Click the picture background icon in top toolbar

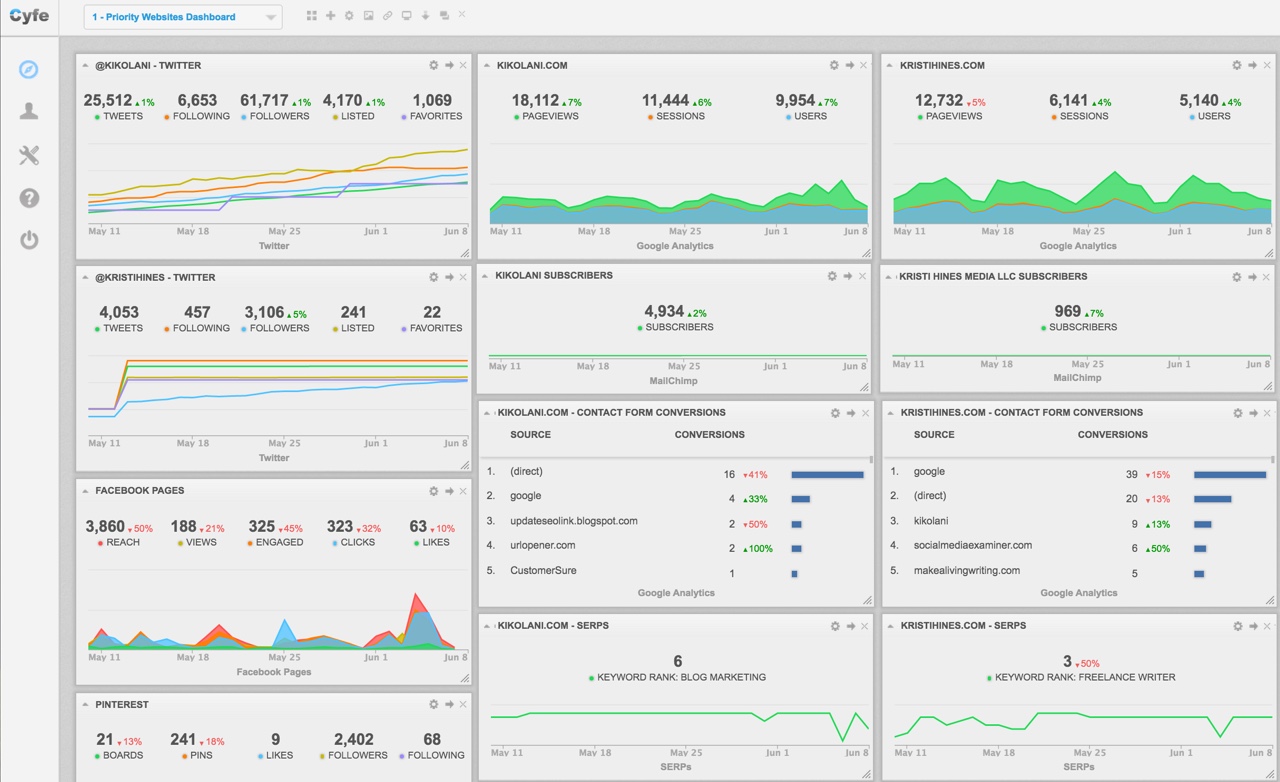click(368, 16)
